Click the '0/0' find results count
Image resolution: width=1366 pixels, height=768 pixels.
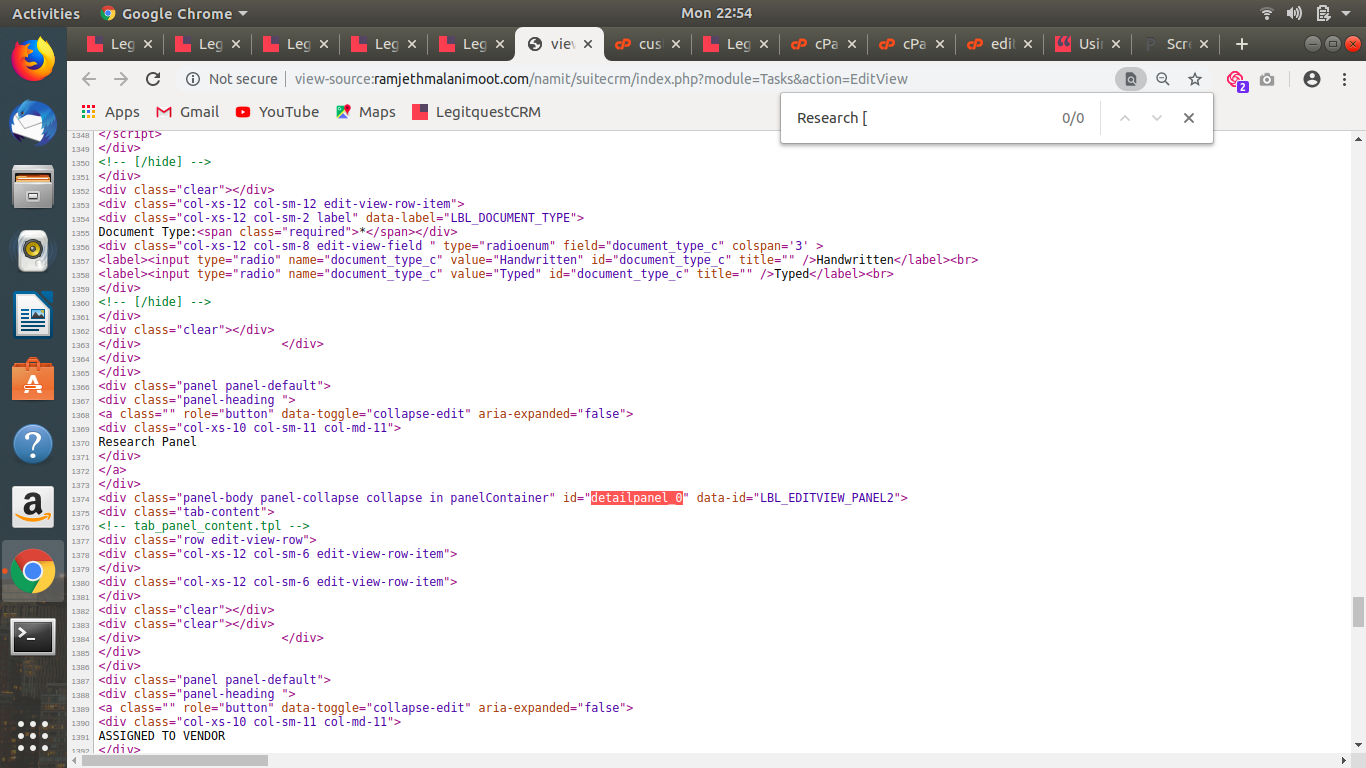click(x=1073, y=118)
